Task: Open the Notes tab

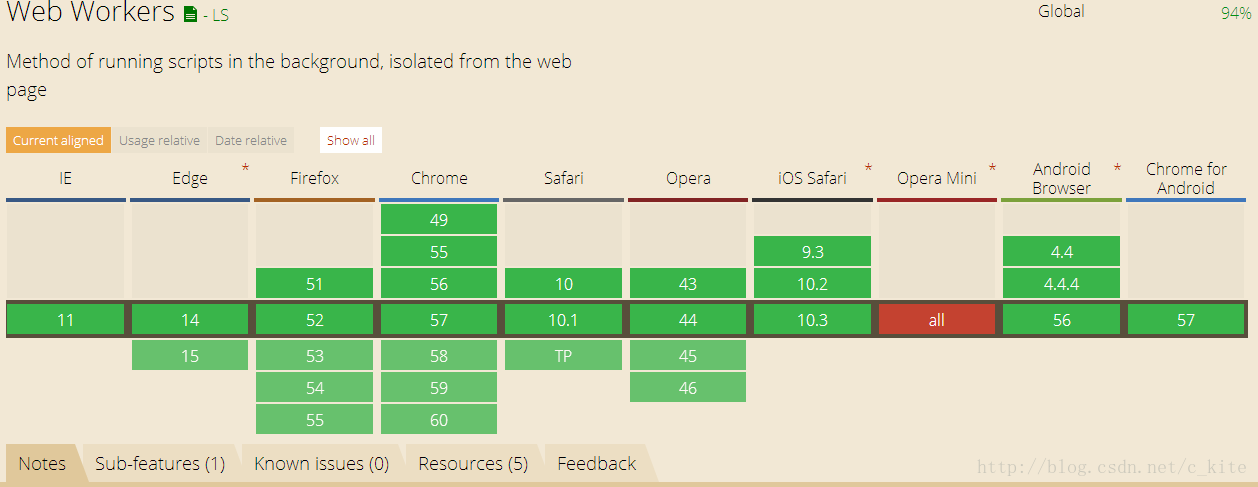Action: coord(43,464)
